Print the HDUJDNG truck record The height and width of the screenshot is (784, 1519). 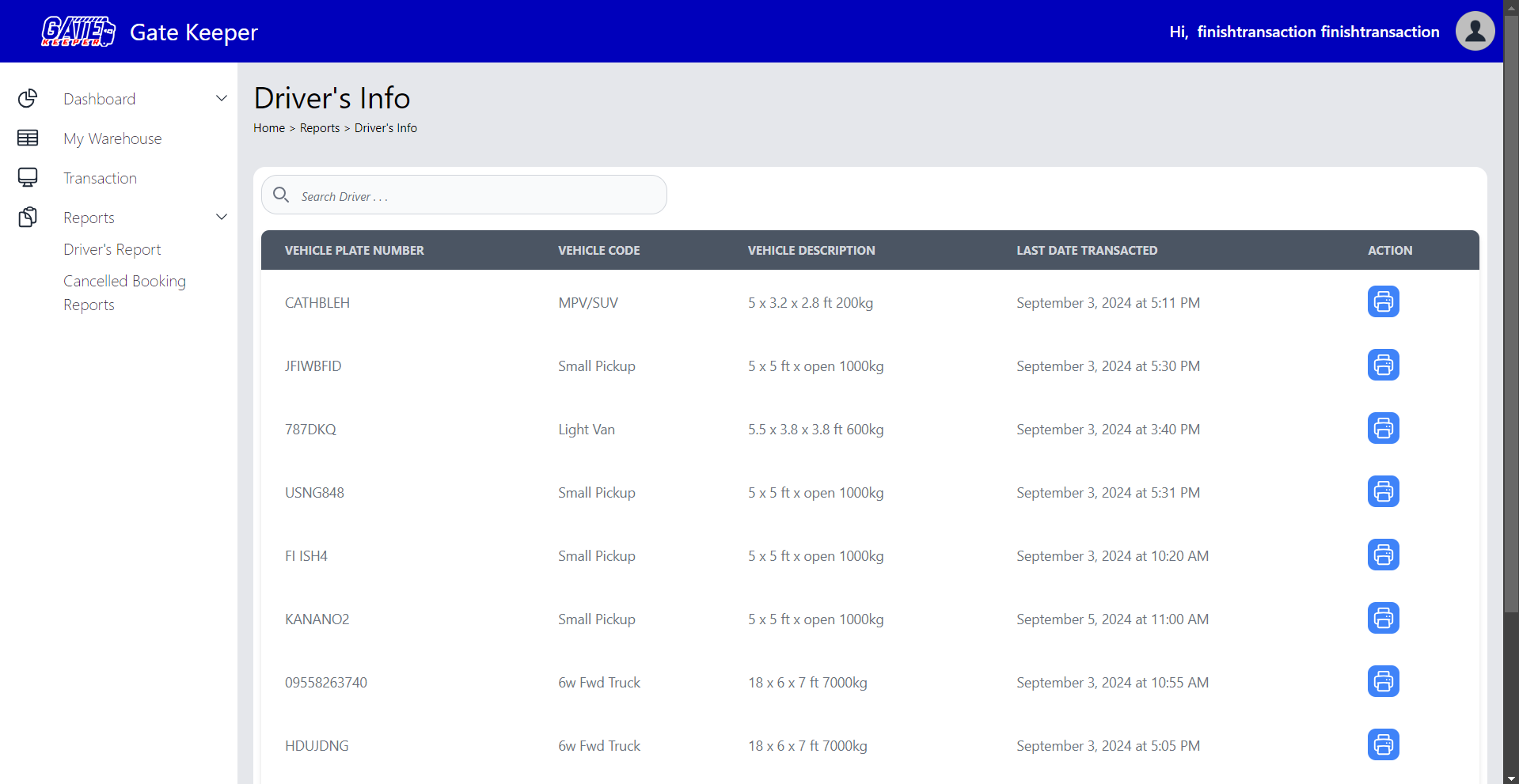[1383, 744]
